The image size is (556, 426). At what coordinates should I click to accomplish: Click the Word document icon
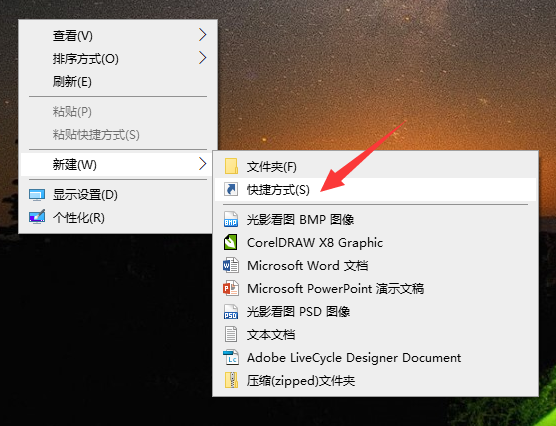[231, 266]
